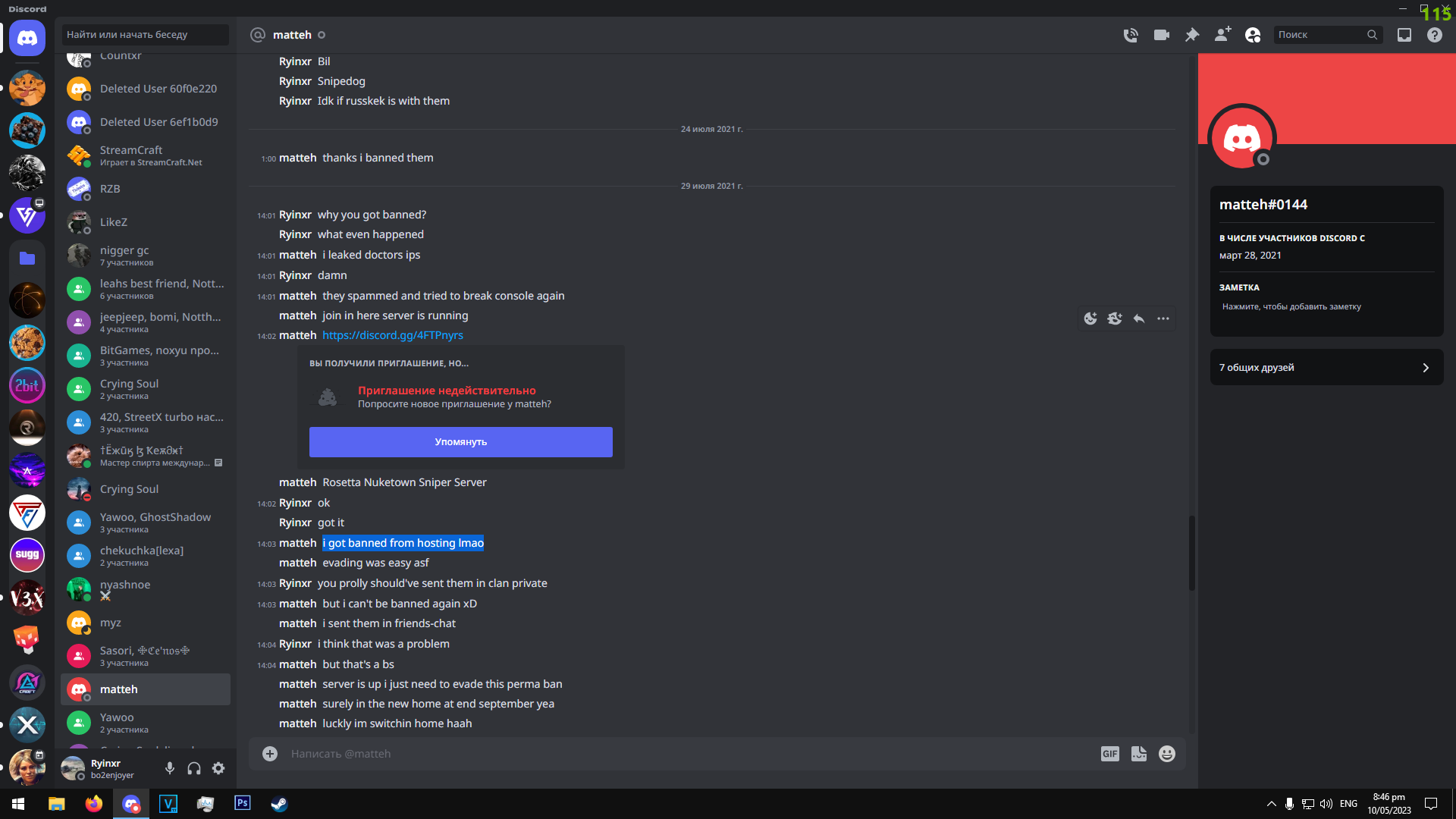Image resolution: width=1456 pixels, height=819 pixels.
Task: Reply to the hovered message
Action: [x=1139, y=318]
